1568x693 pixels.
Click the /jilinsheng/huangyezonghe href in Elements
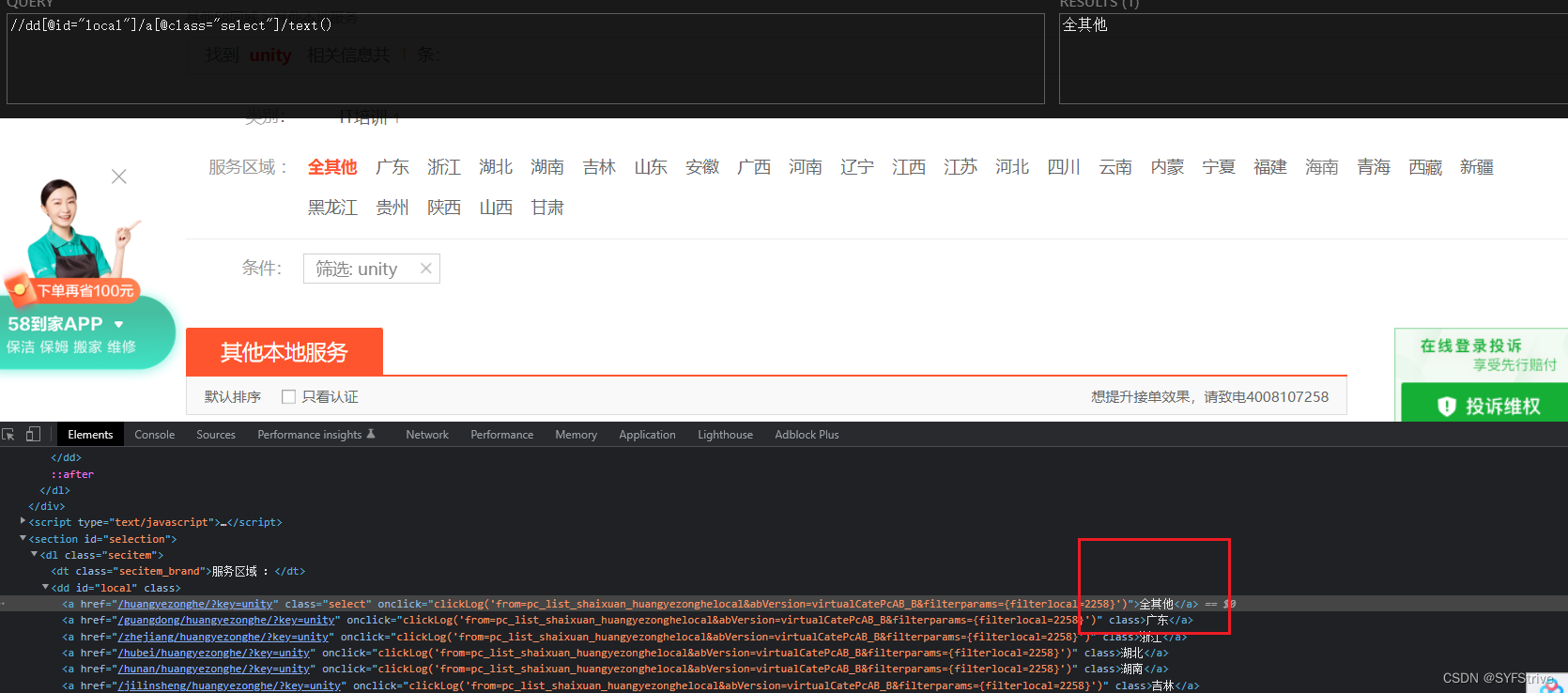click(229, 685)
